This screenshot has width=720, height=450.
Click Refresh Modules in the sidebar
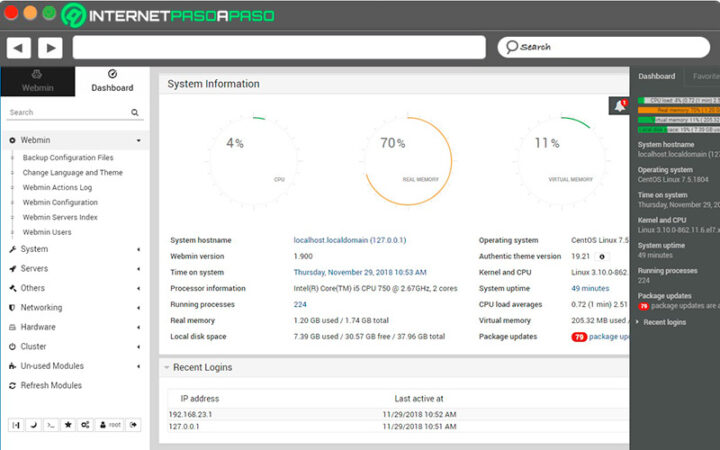(x=51, y=385)
